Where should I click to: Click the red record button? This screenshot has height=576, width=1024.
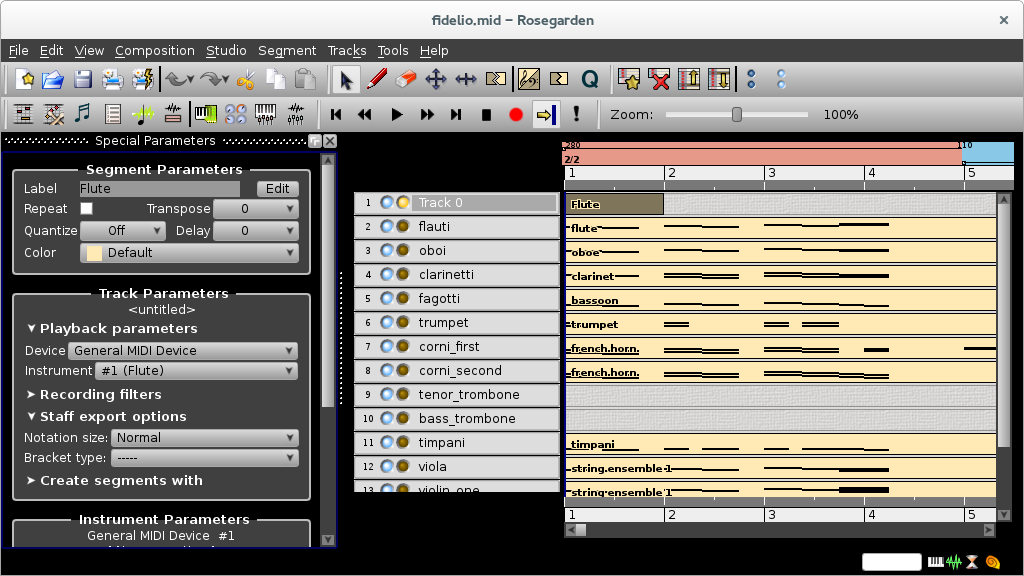coord(516,114)
